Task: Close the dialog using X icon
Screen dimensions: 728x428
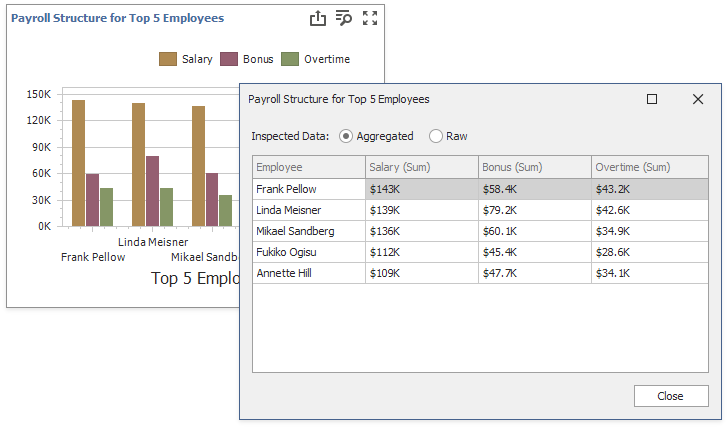Action: (x=698, y=99)
